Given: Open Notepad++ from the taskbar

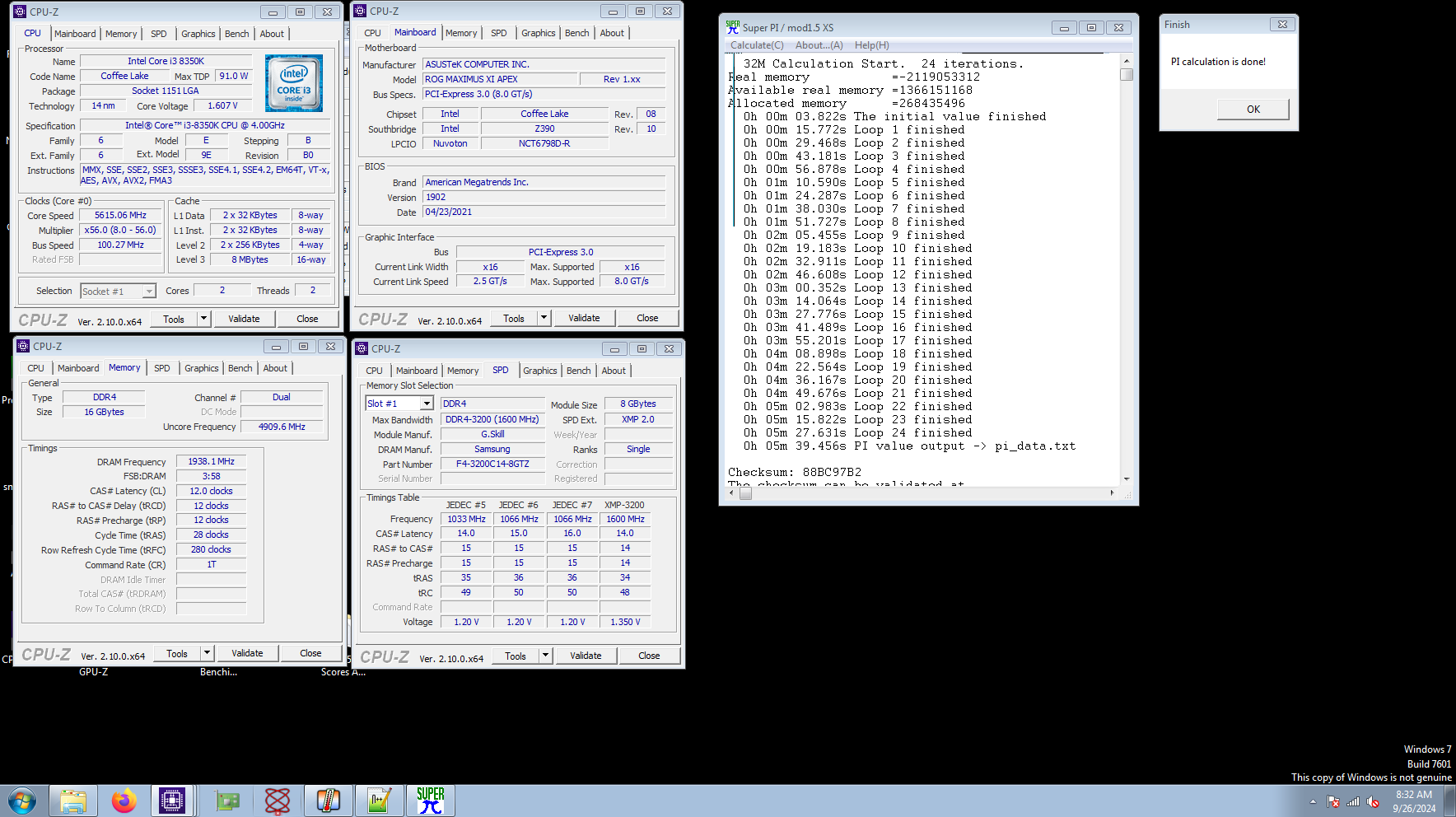Looking at the screenshot, I should point(380,801).
